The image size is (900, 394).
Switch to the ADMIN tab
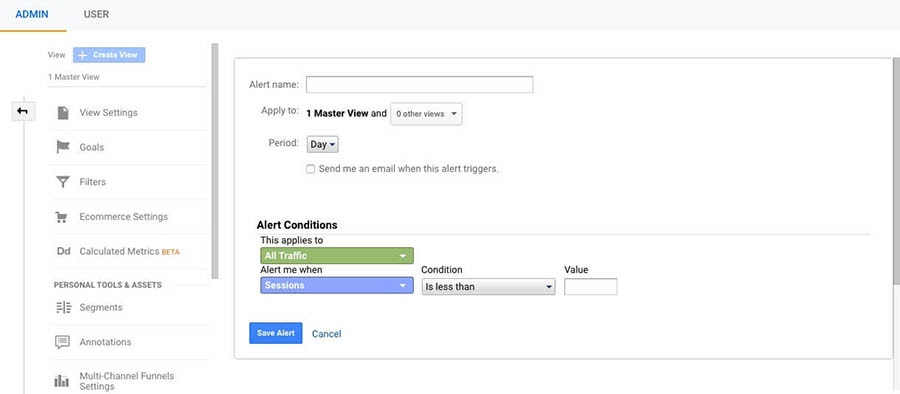click(32, 14)
